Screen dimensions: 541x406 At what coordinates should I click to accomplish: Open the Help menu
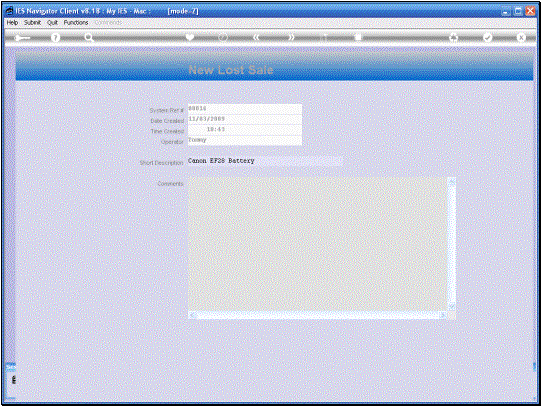(12, 22)
